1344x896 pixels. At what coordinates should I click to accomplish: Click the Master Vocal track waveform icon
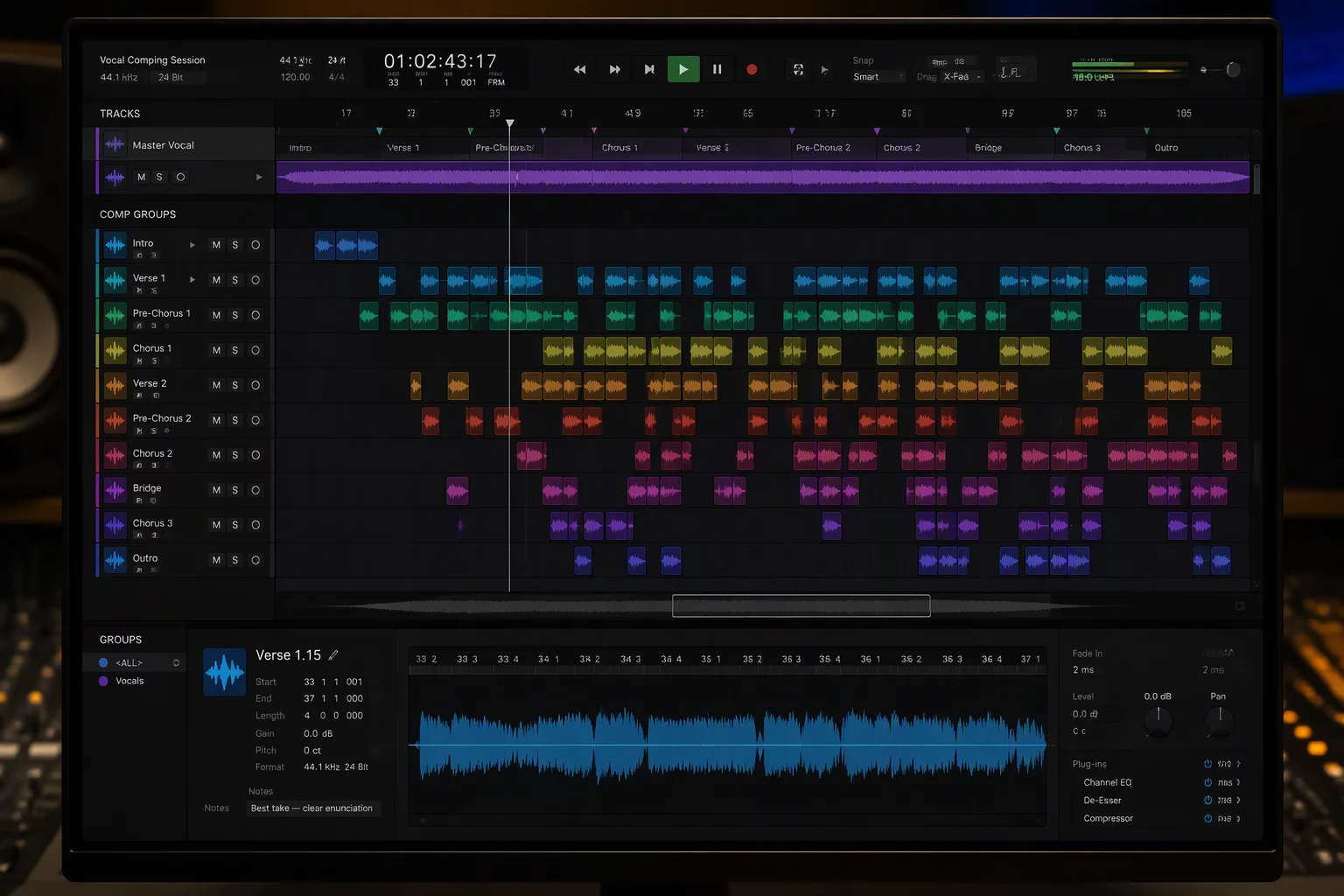point(115,144)
